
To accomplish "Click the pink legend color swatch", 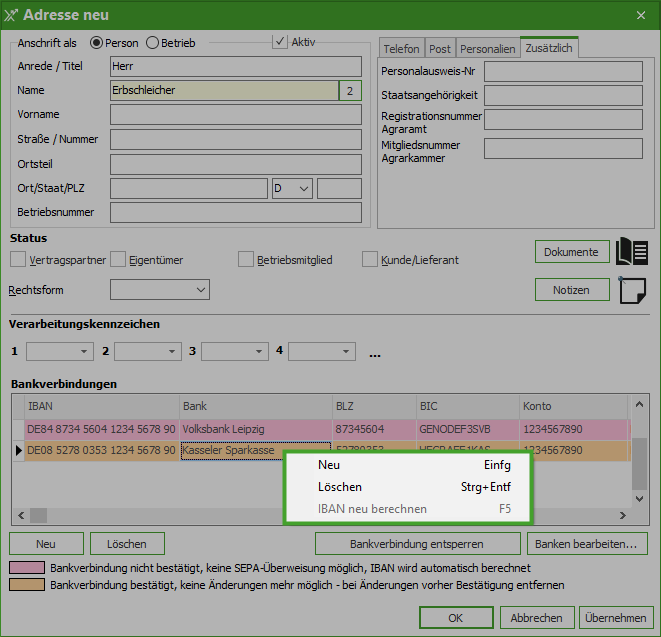I will [x=27, y=568].
